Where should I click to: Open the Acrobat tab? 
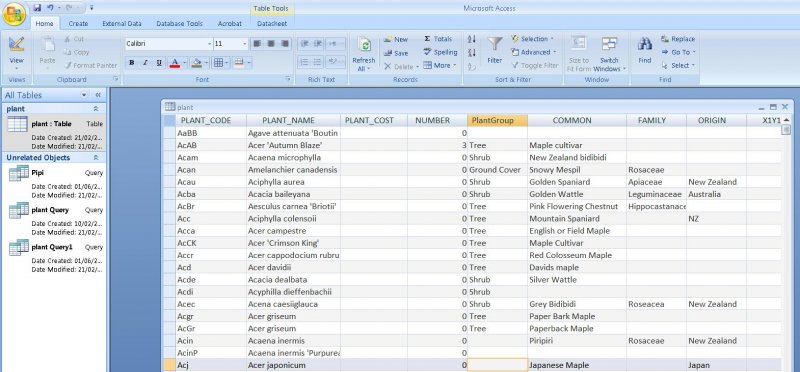coord(230,23)
